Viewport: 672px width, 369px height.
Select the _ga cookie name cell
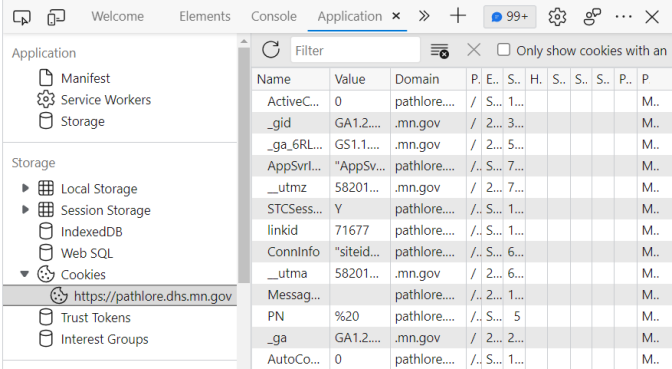[291, 338]
